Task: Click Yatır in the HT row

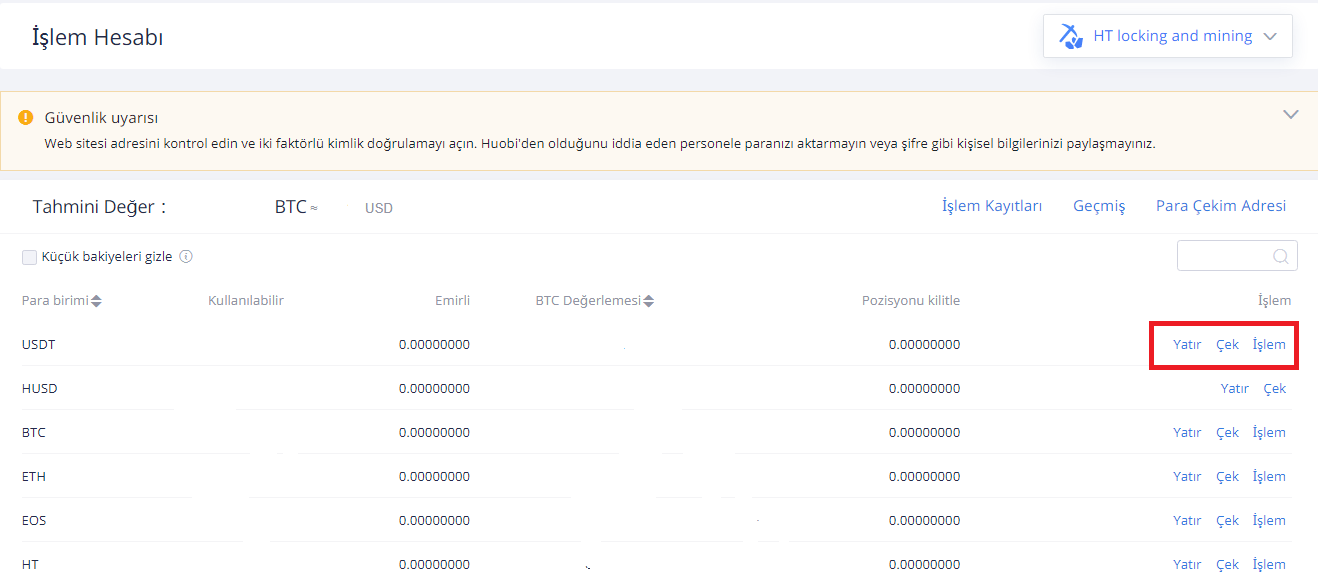Action: tap(1187, 565)
